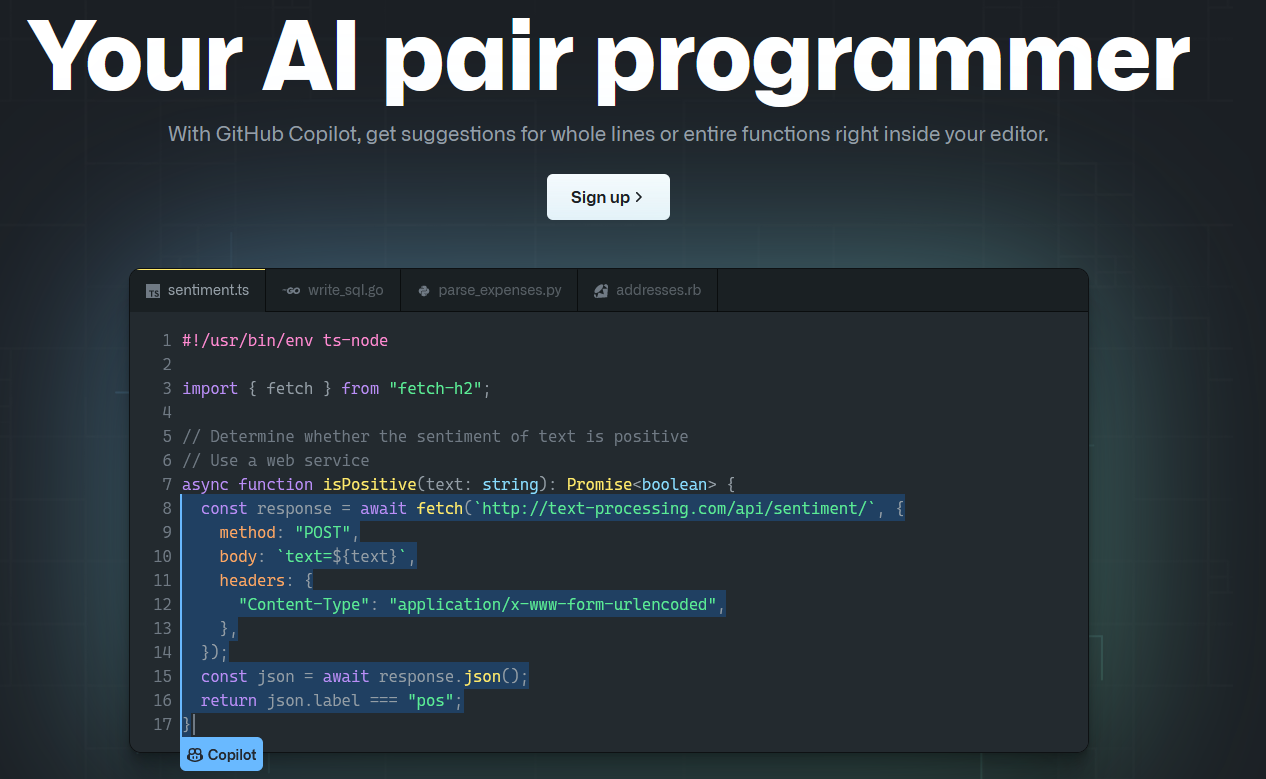Click the "const json = await response.json()" line
The height and width of the screenshot is (779, 1266).
(364, 676)
